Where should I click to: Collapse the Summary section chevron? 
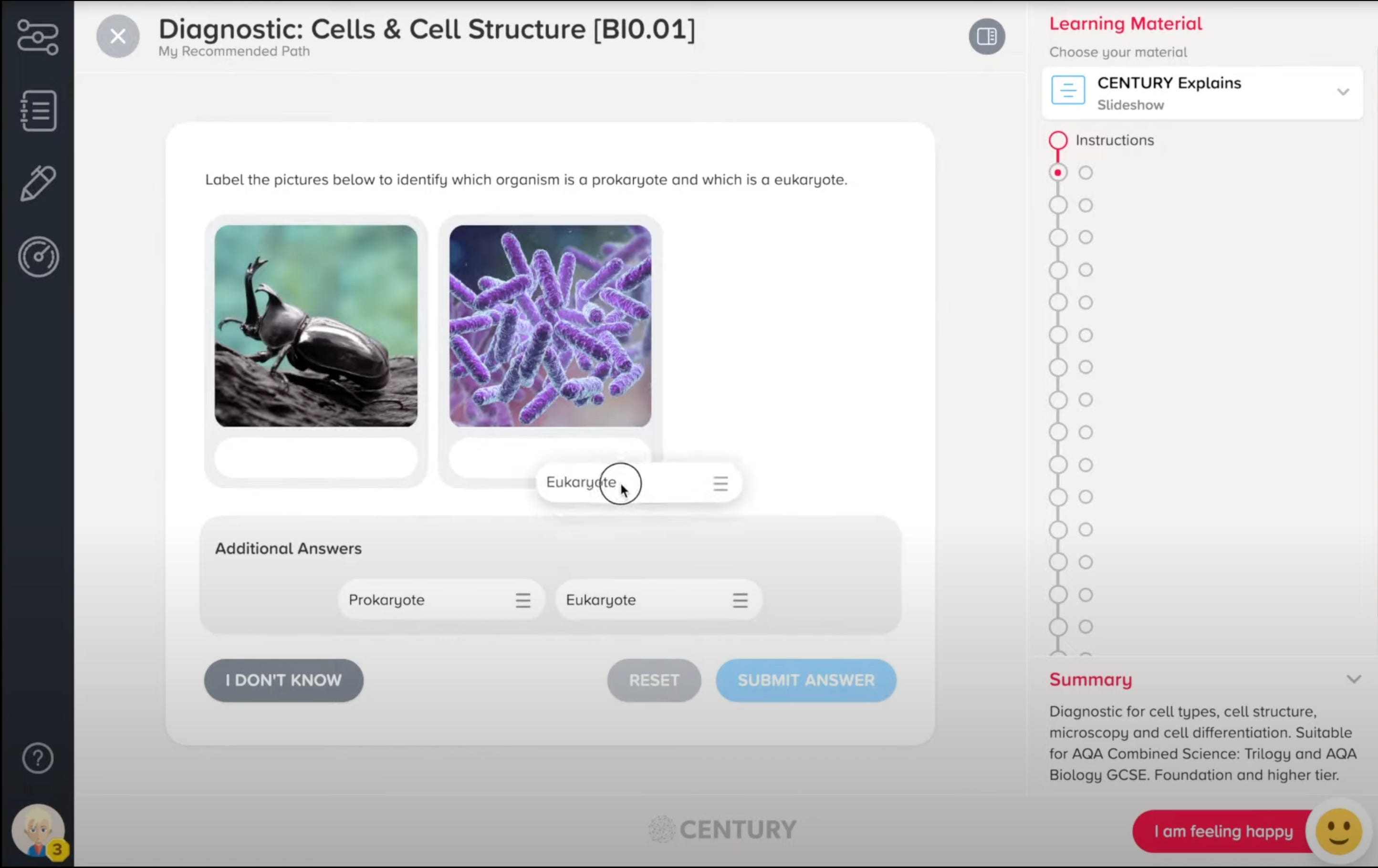click(1353, 679)
